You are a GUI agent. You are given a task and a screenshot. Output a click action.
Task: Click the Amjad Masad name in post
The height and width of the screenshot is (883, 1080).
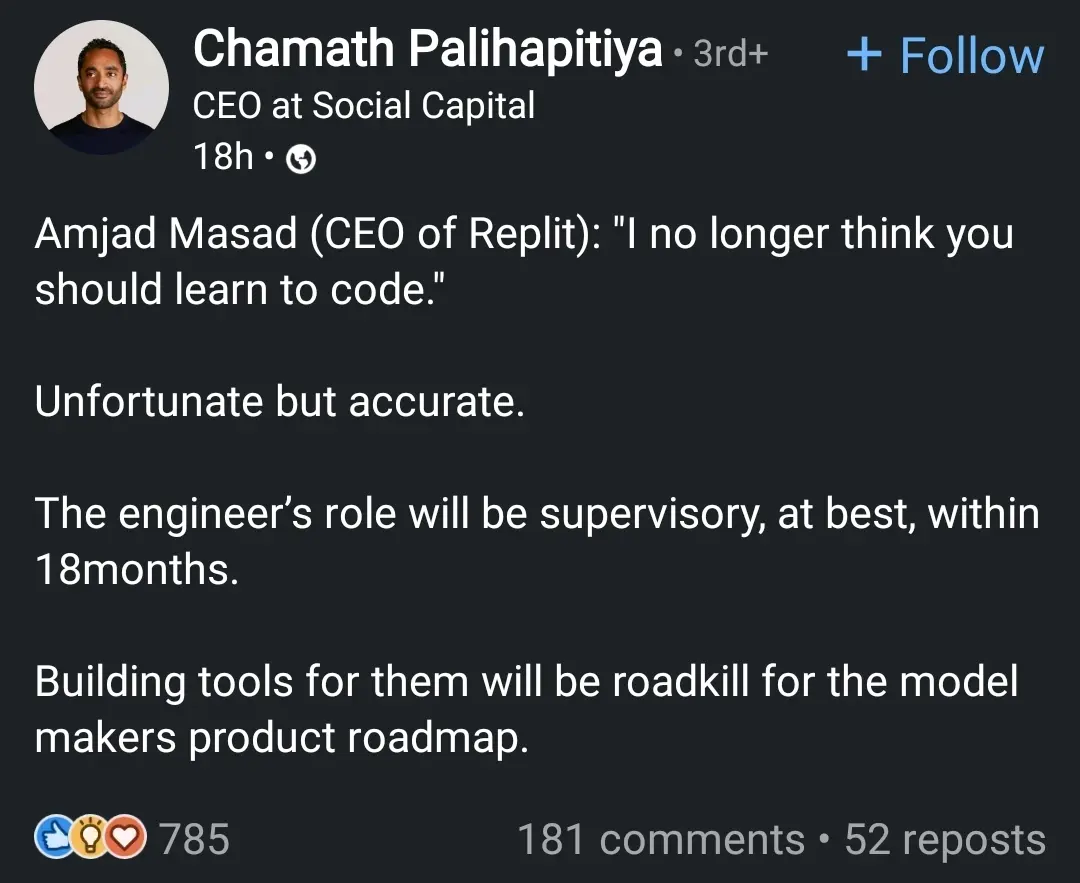click(x=166, y=235)
